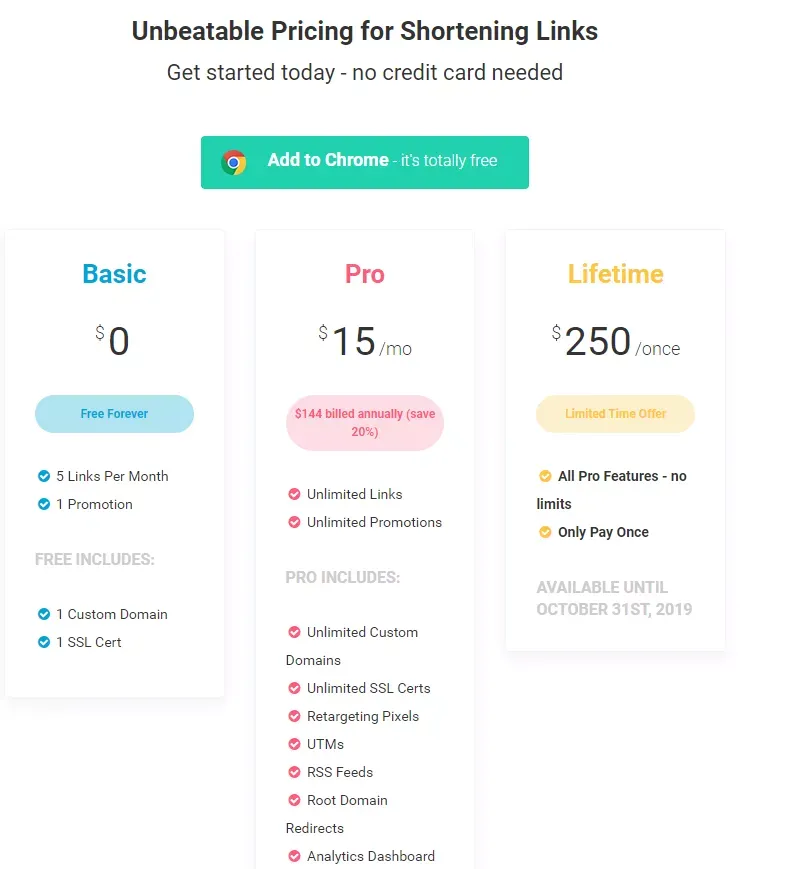Click the Lifetime plan heading

[x=615, y=274]
